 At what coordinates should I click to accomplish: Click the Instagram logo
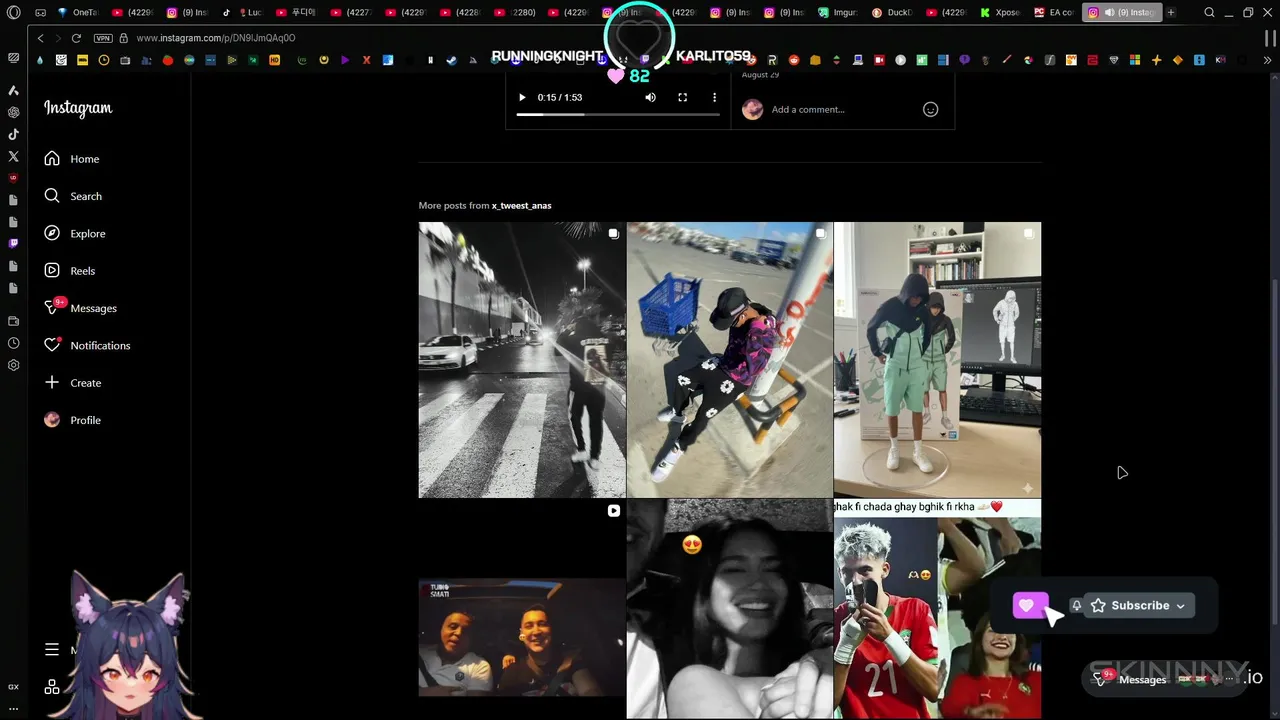coord(78,108)
